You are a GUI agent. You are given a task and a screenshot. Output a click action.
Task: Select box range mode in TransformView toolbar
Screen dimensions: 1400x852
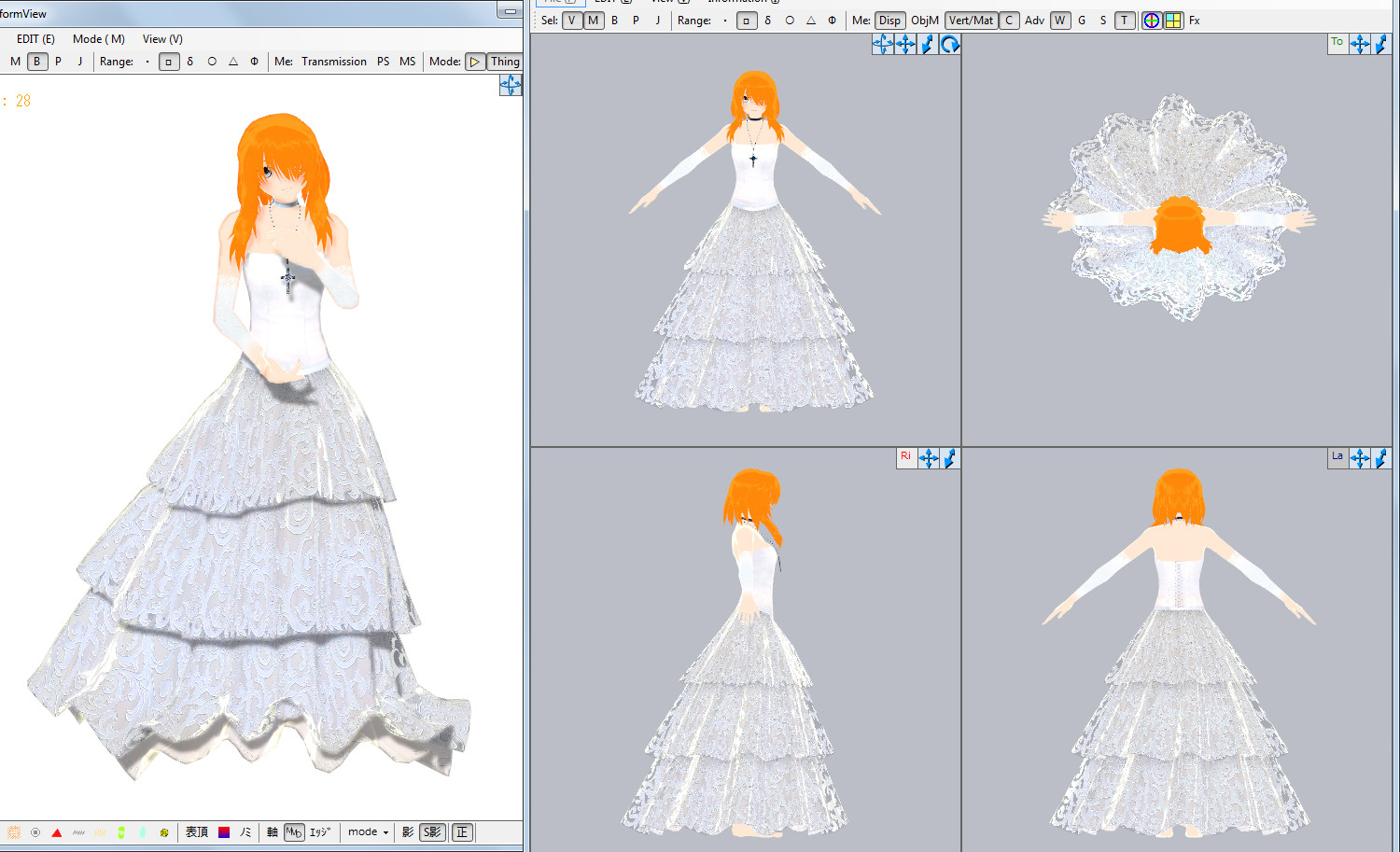pos(169,62)
